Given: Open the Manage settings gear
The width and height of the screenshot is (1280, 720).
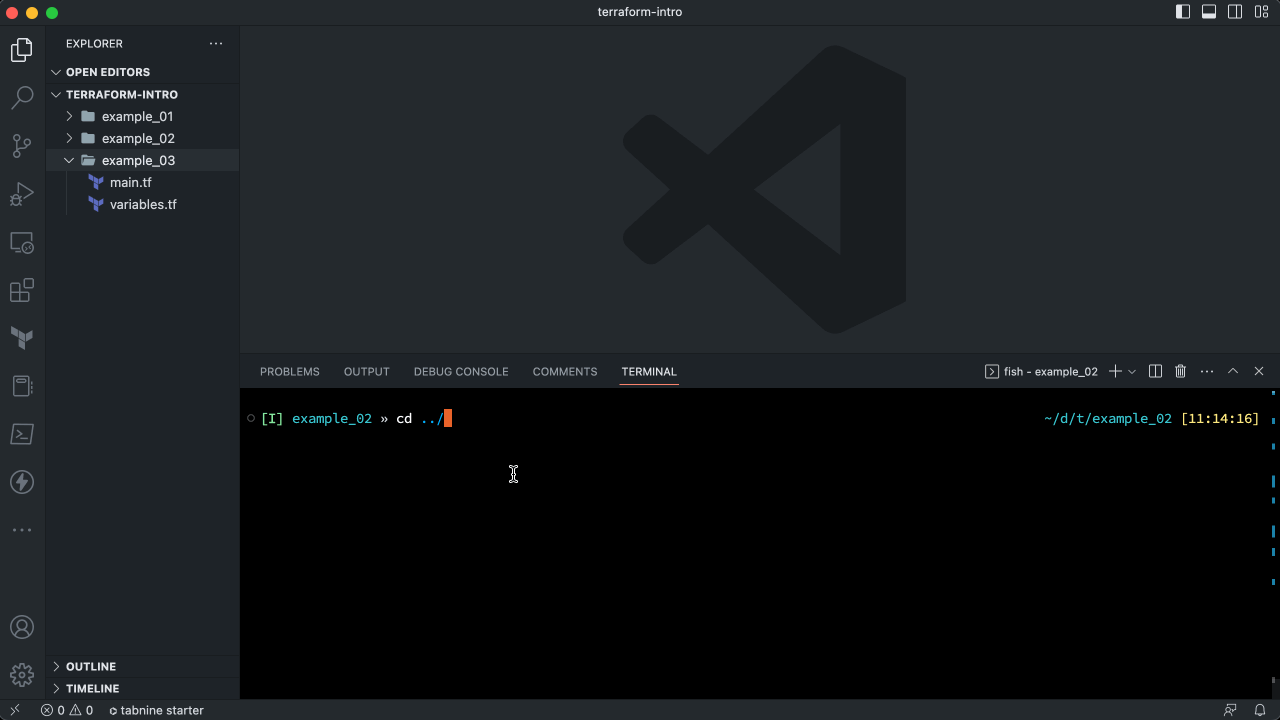Looking at the screenshot, I should click(21, 674).
